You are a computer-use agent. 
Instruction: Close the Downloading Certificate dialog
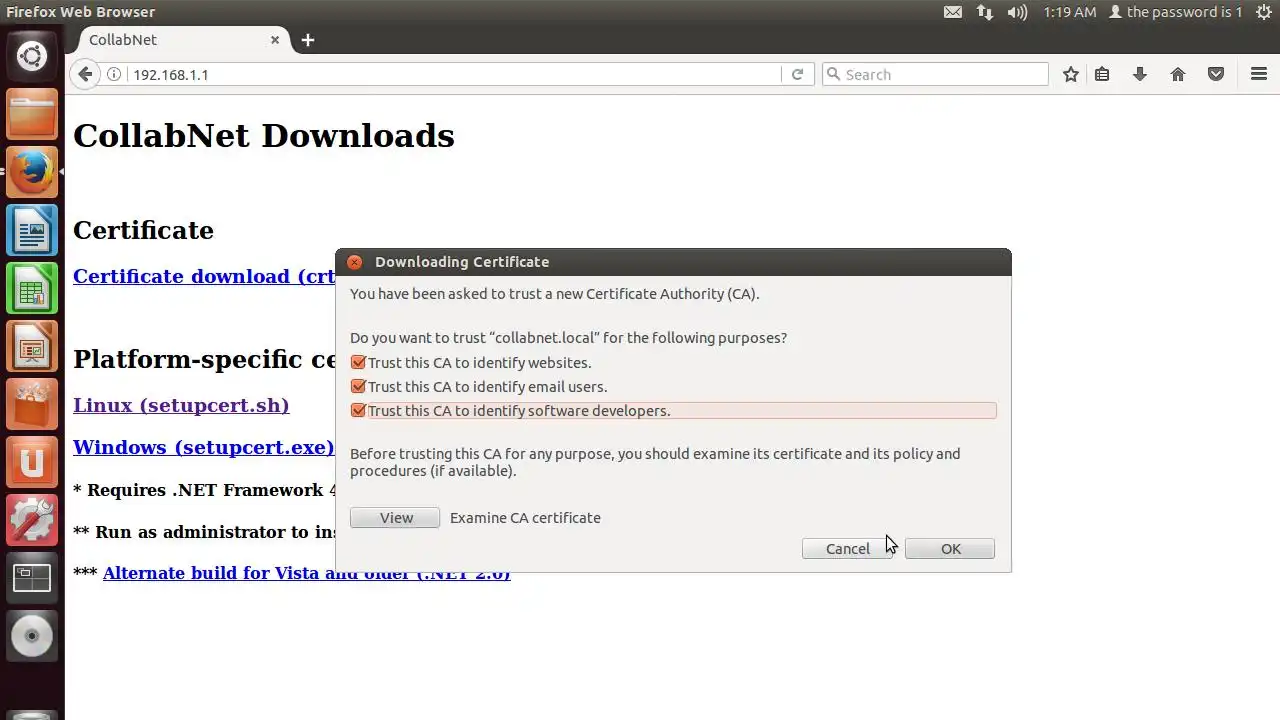[354, 262]
